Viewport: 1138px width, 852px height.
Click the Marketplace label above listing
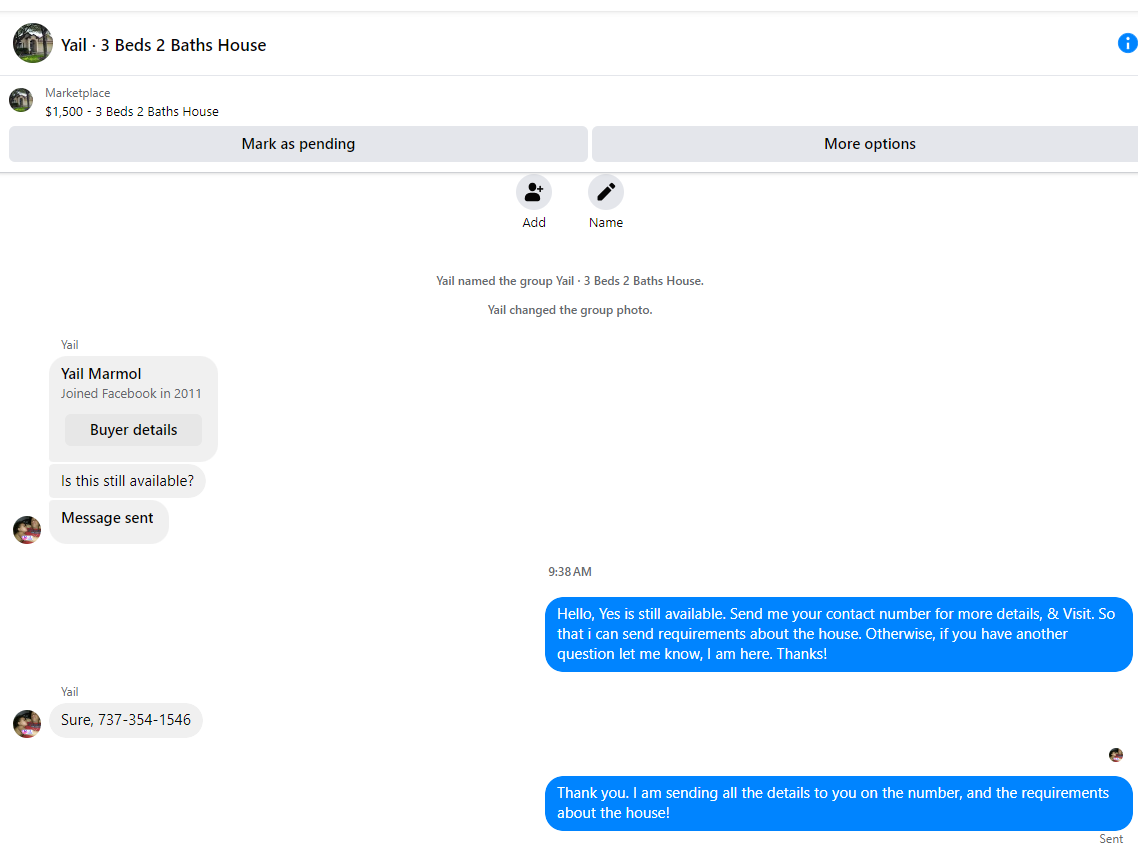78,93
